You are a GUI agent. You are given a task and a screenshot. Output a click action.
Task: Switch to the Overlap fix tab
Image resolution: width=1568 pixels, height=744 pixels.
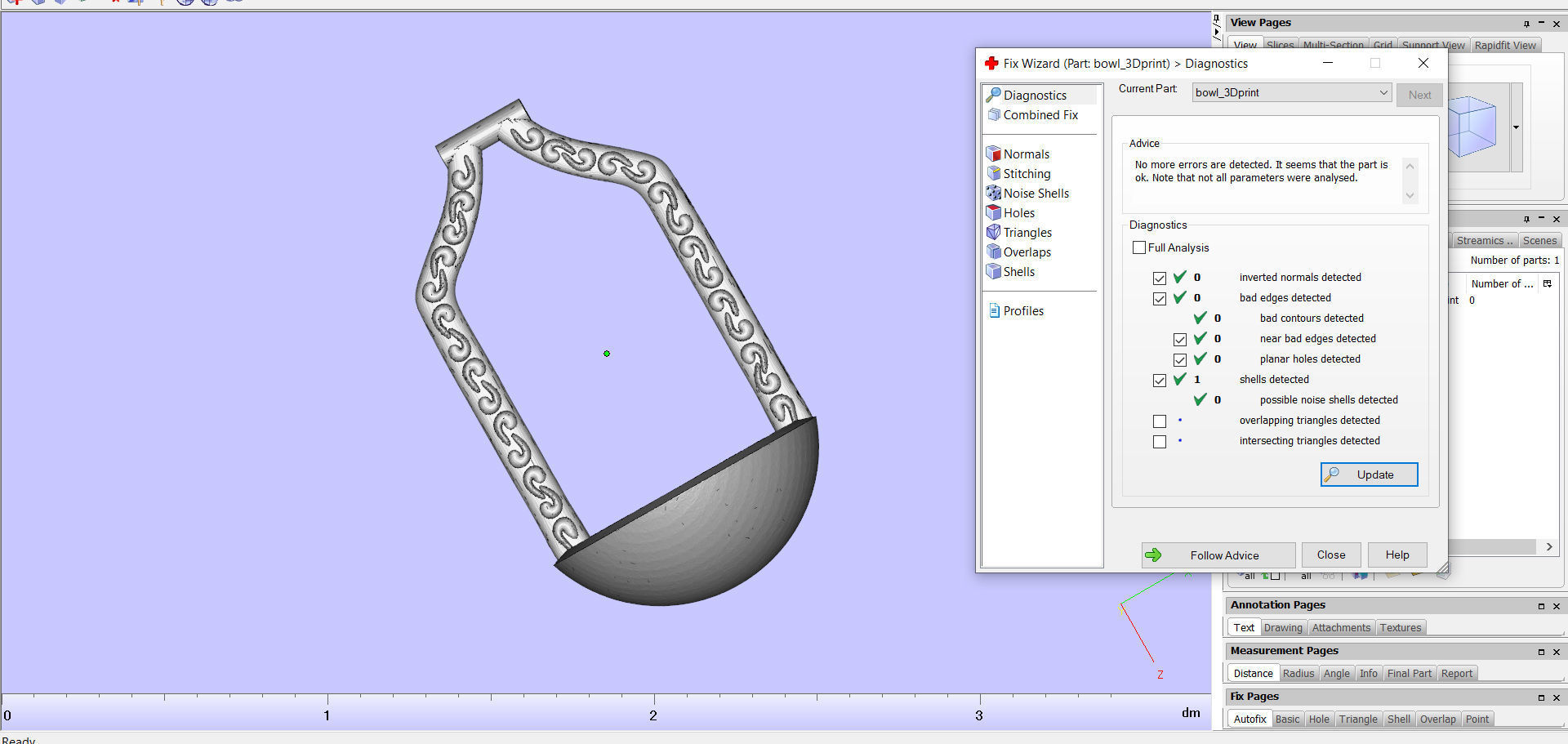click(x=1438, y=719)
